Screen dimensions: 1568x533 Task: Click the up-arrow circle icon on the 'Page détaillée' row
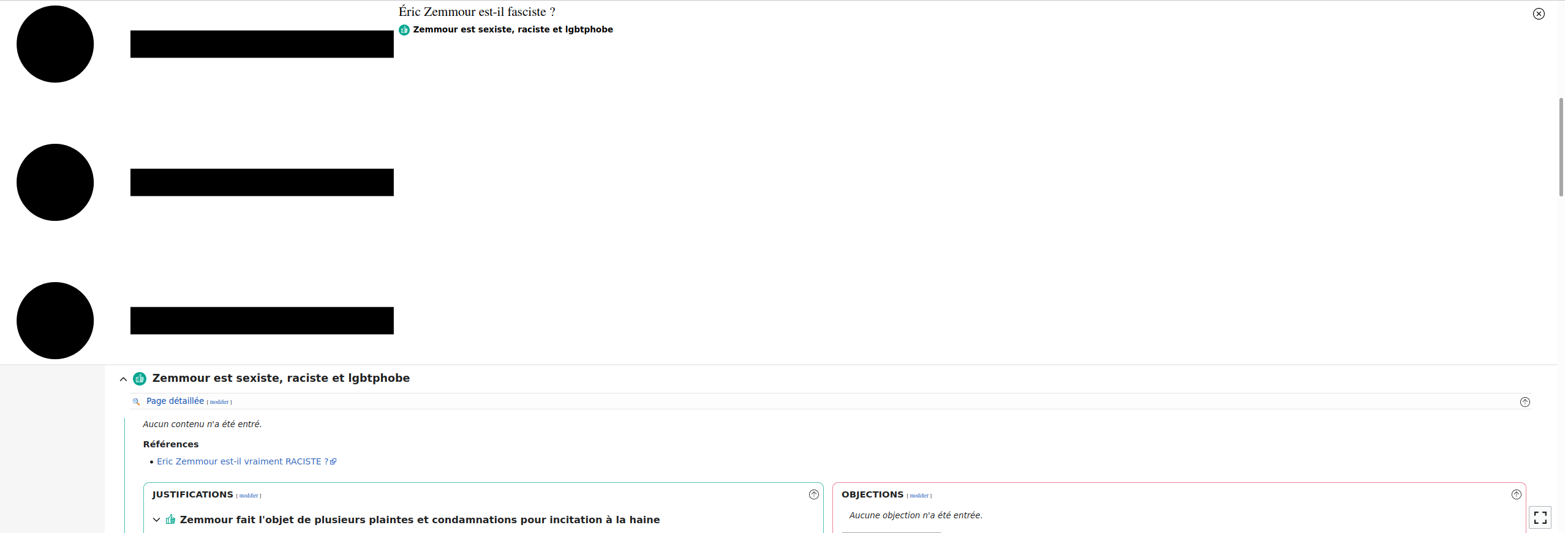1525,402
